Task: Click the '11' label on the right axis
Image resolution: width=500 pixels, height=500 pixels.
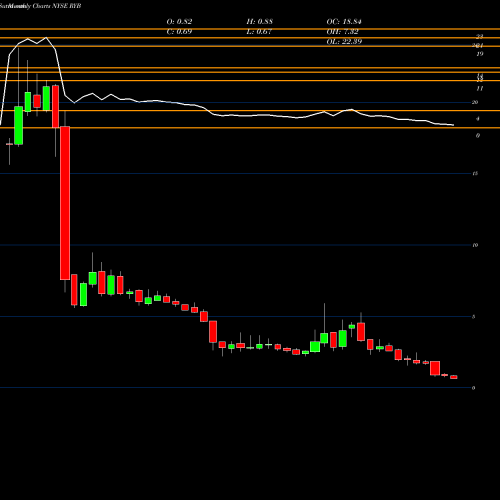Action: (480, 89)
